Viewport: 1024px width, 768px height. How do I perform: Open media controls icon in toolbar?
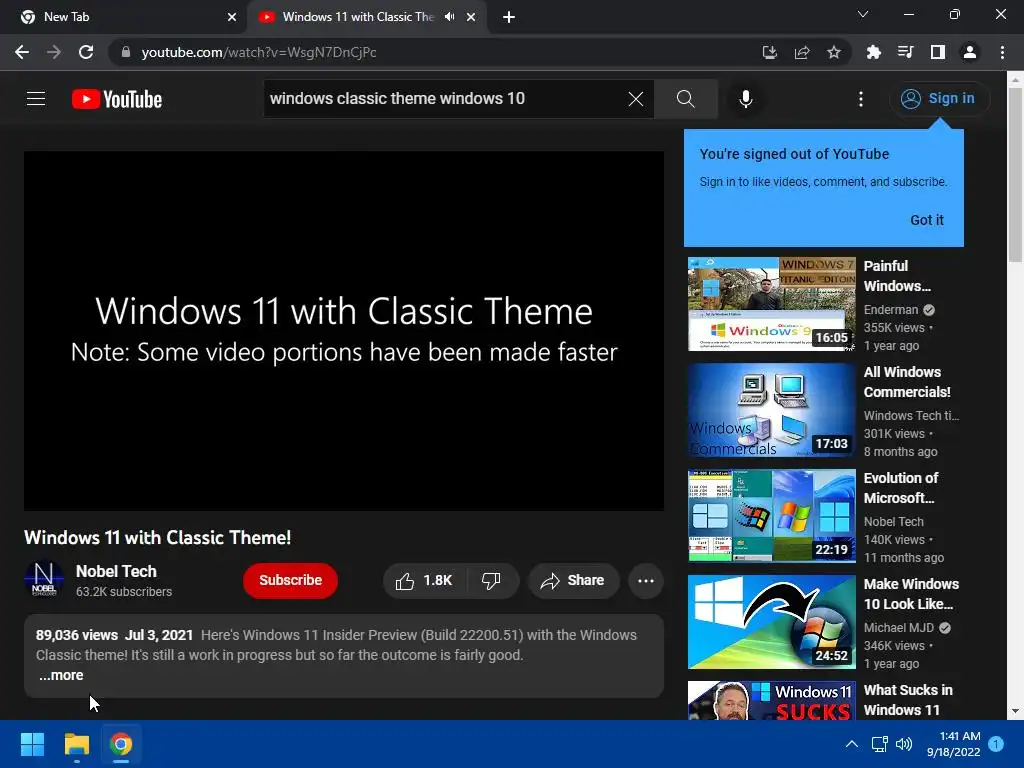click(905, 52)
